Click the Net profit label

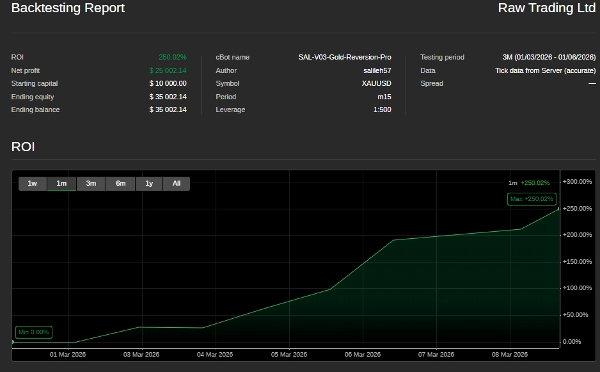[x=26, y=70]
